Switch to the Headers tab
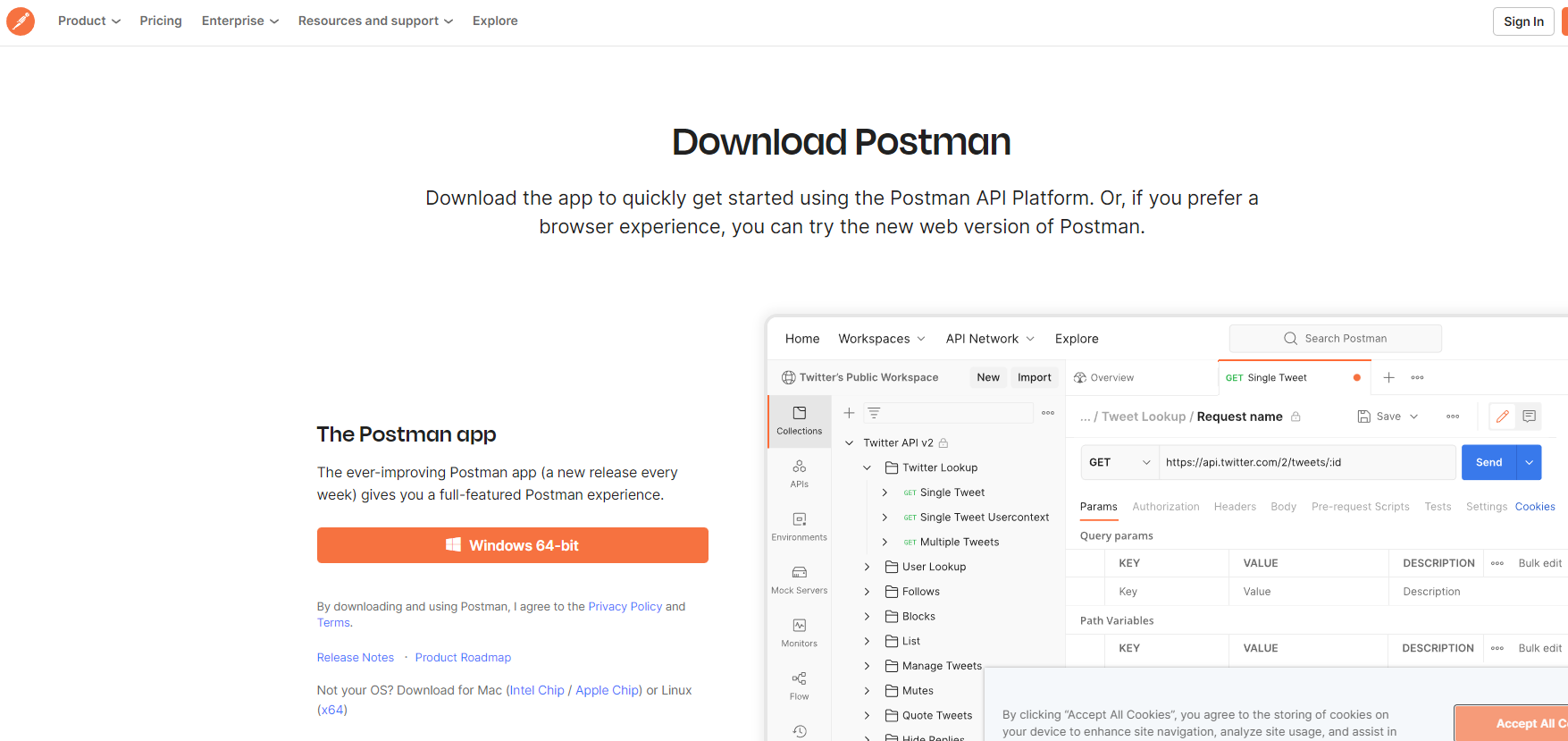1568x741 pixels. [1235, 507]
